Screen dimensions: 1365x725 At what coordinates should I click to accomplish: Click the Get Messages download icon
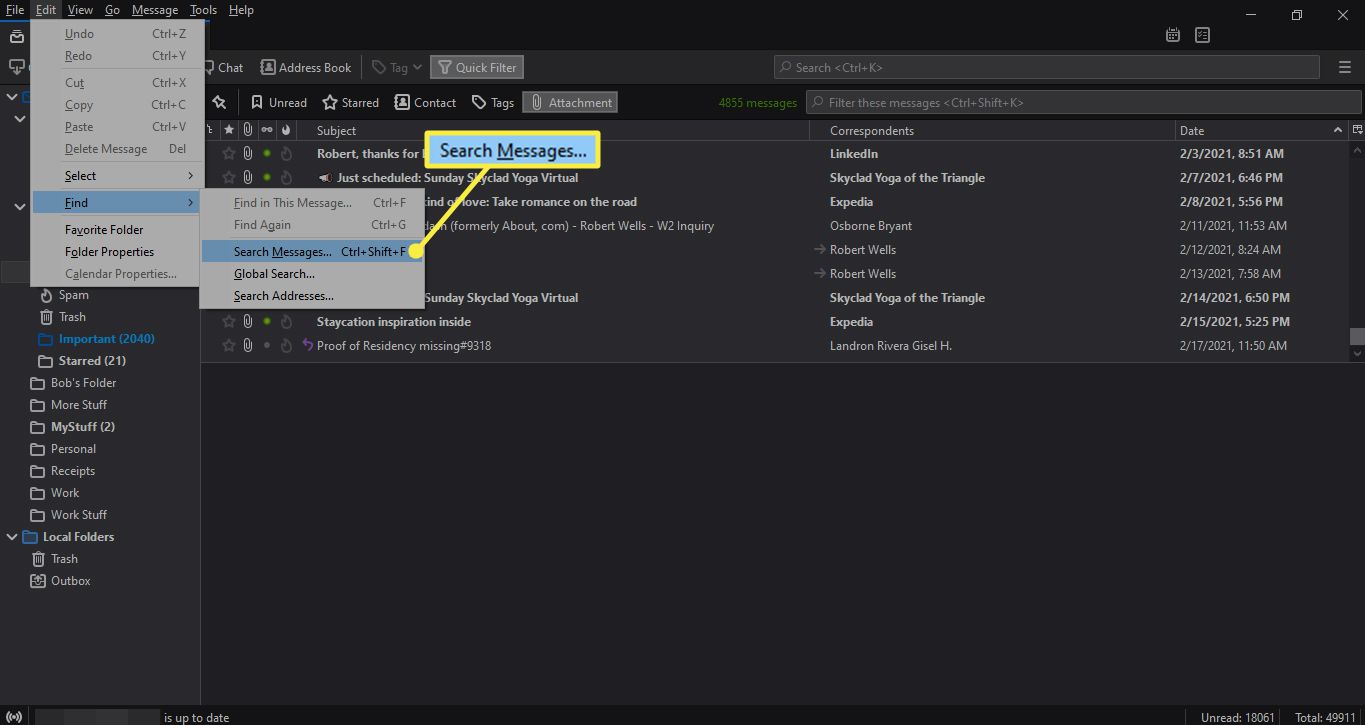[16, 67]
